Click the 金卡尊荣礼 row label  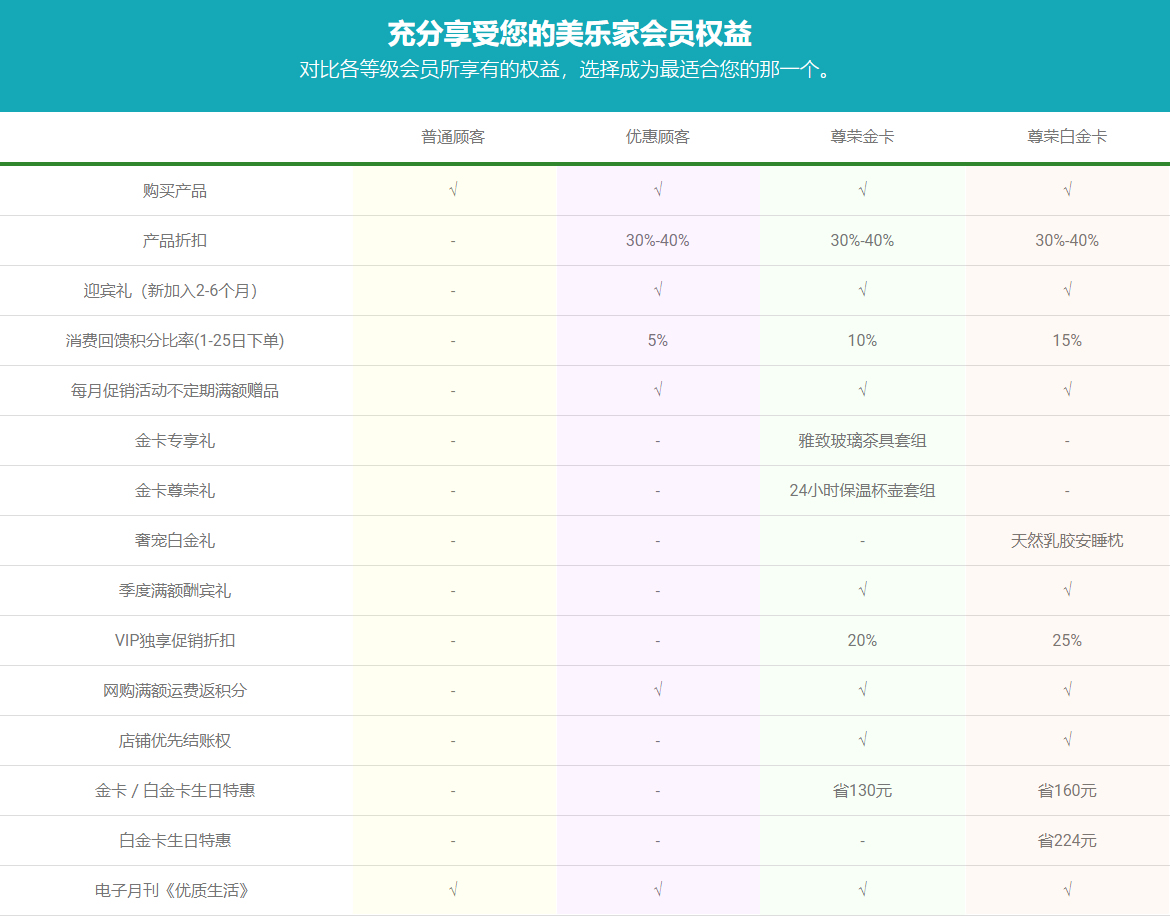tap(175, 491)
